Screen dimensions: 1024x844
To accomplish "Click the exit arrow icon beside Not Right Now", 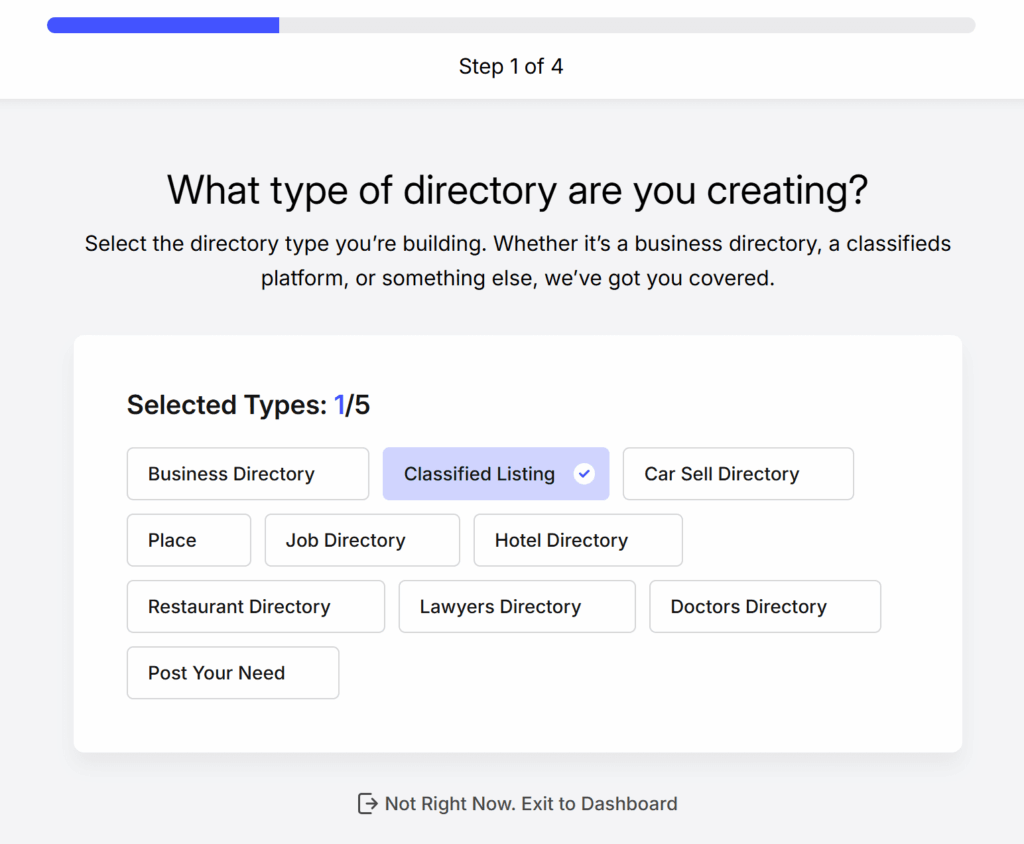I will click(x=368, y=804).
